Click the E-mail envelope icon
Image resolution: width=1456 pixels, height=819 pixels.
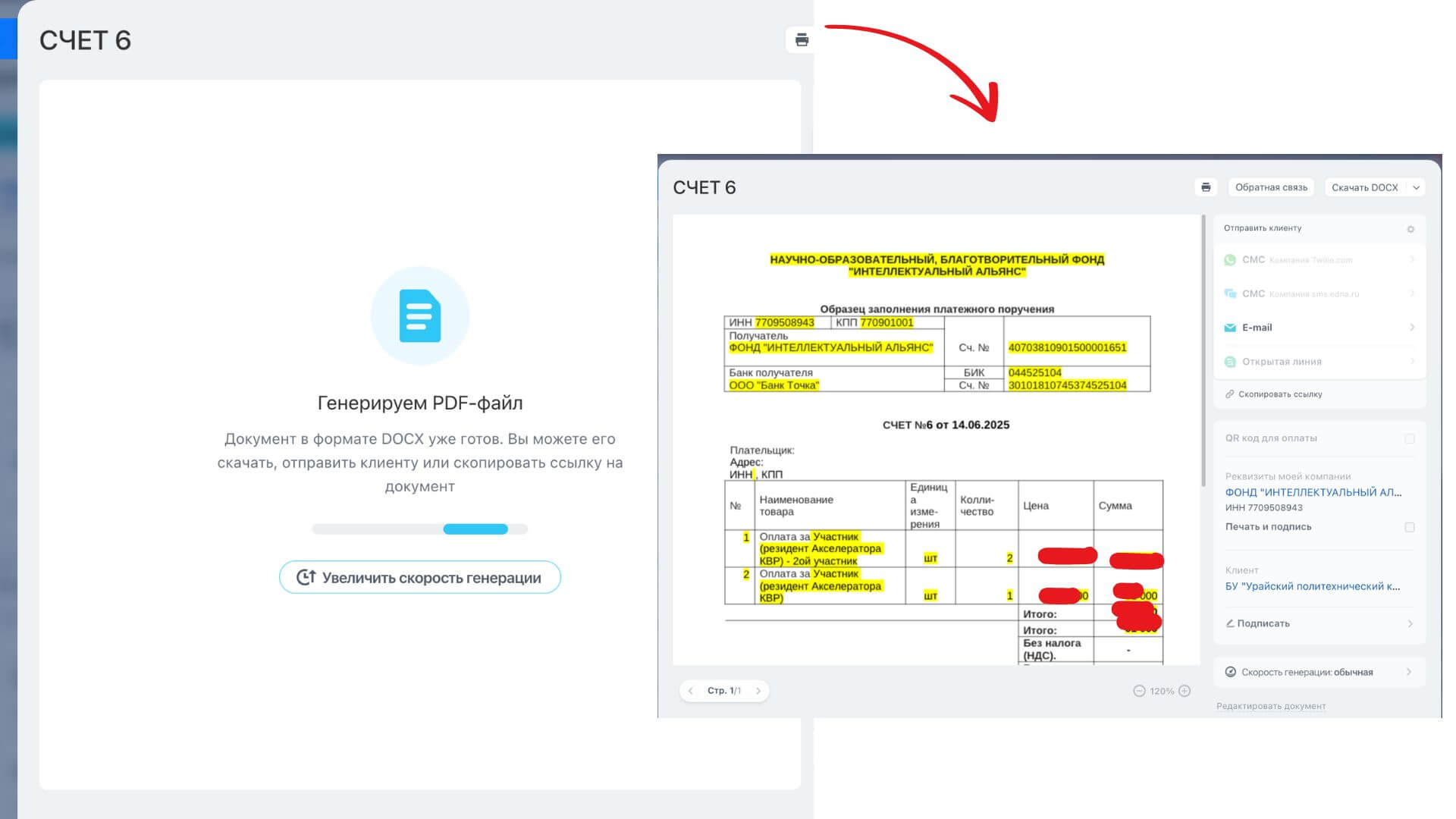coord(1230,328)
